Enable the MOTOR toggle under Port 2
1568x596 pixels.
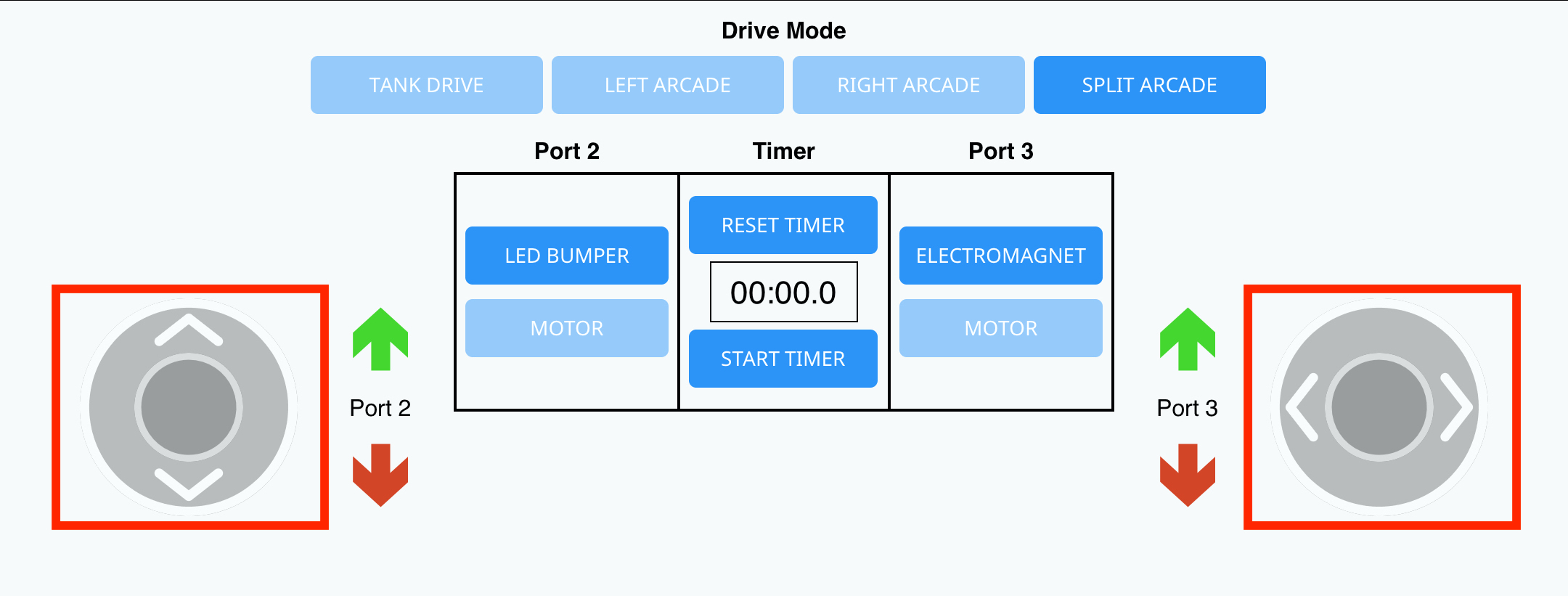coord(567,327)
